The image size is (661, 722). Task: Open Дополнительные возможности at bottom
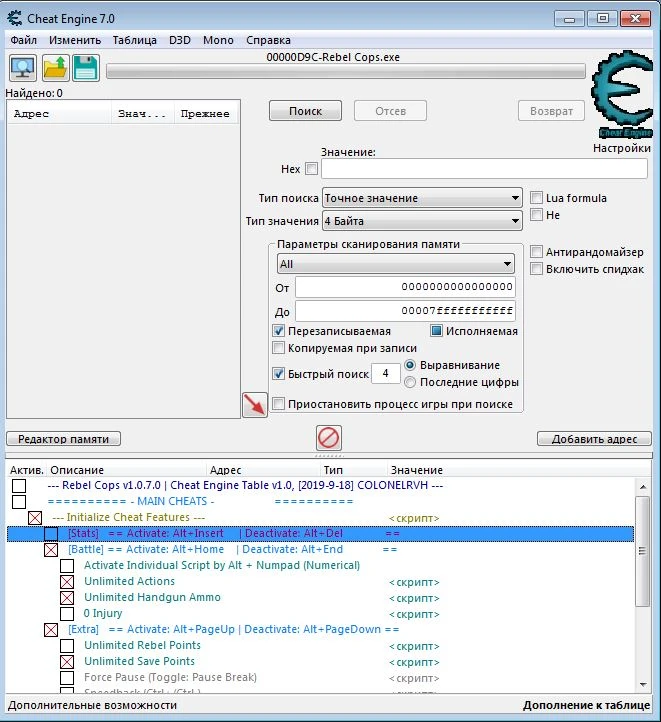click(92, 705)
